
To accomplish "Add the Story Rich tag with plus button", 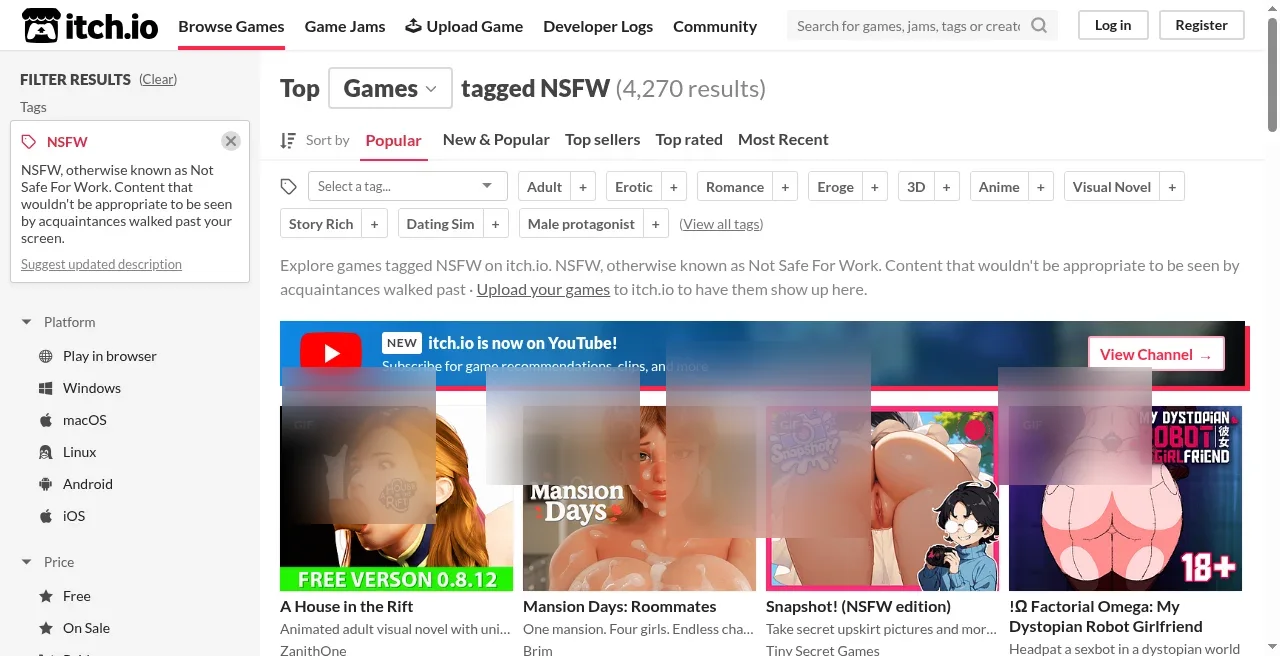I will (375, 224).
